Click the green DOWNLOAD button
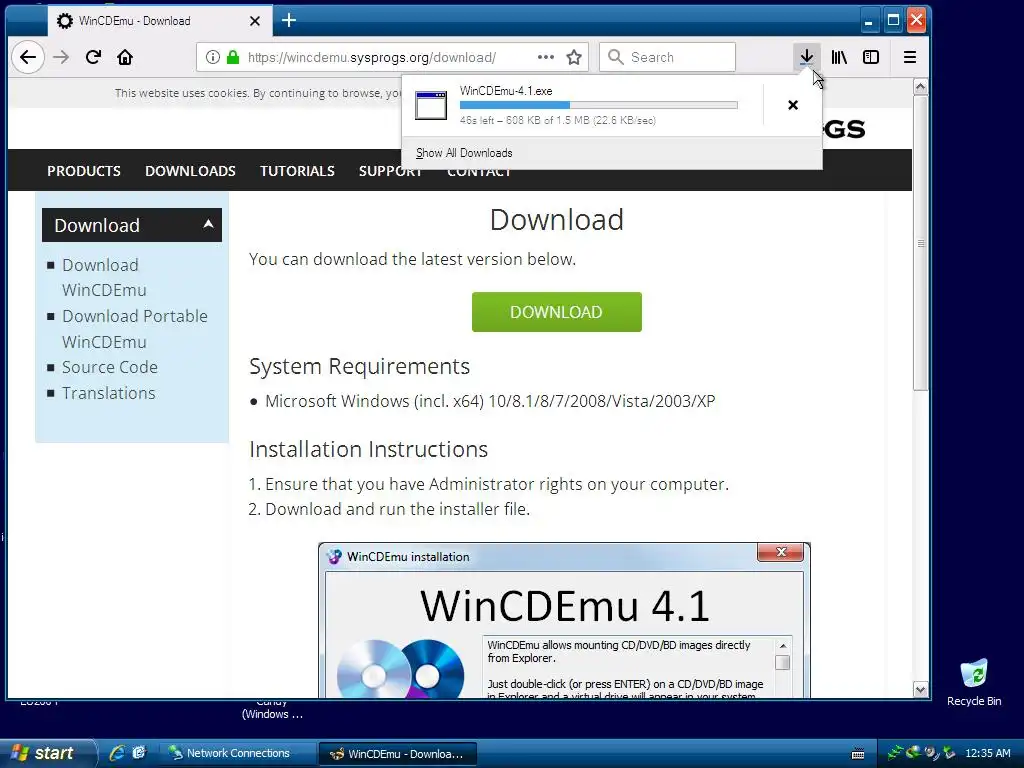This screenshot has height=768, width=1024. [x=556, y=312]
